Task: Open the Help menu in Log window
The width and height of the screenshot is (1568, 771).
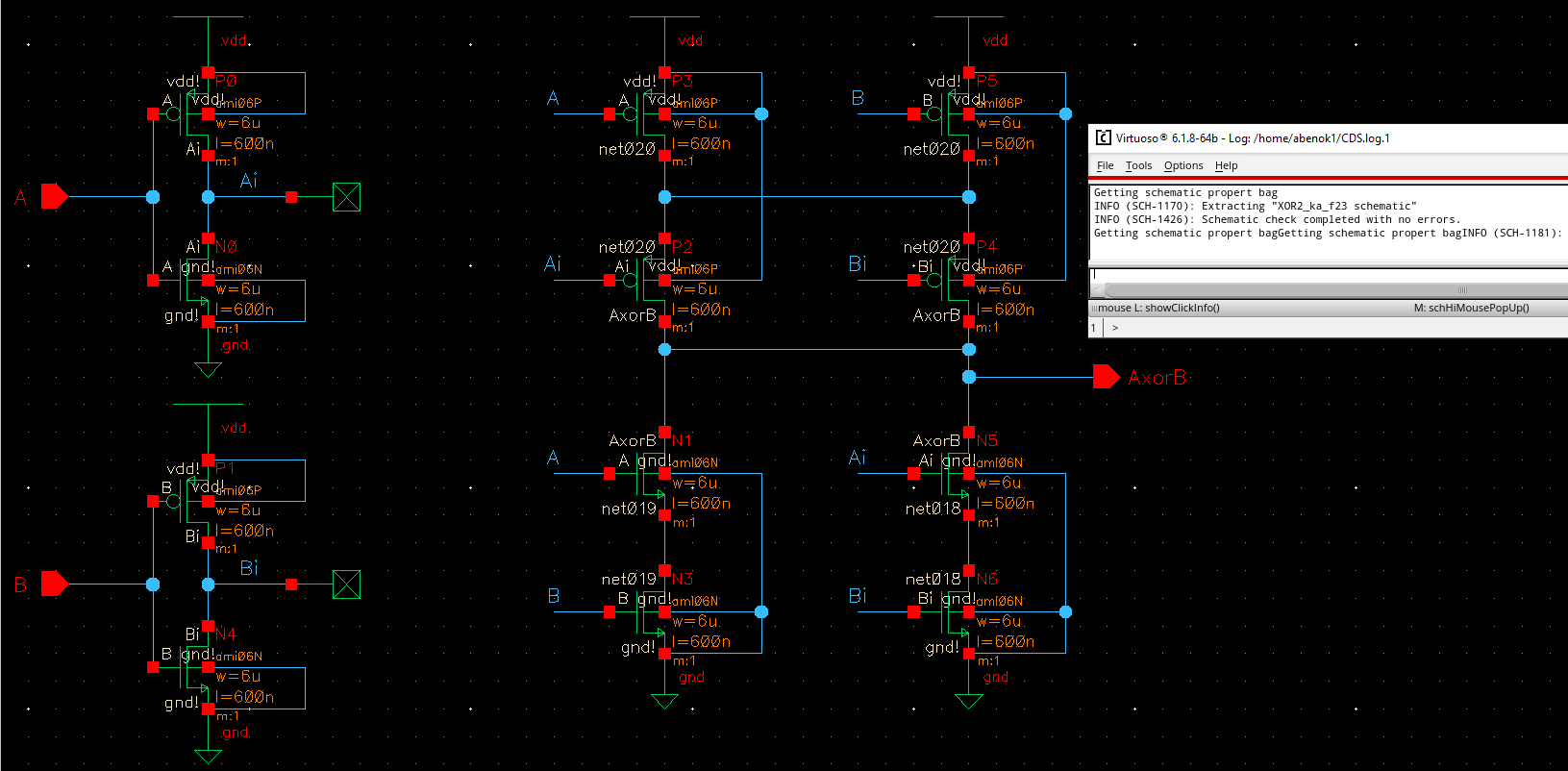Action: tap(1226, 165)
